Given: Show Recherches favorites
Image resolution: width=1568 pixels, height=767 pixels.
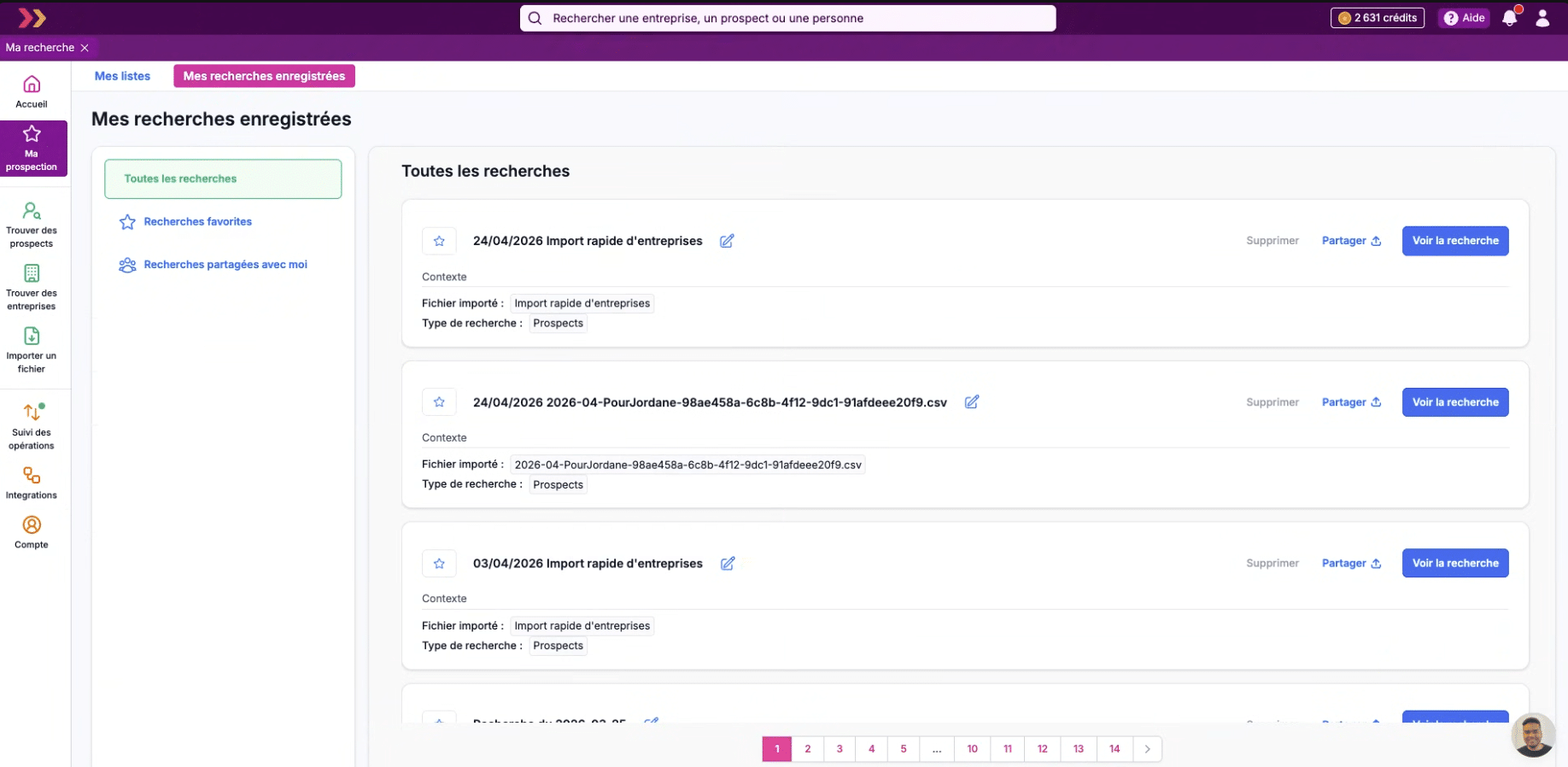Looking at the screenshot, I should [185, 222].
